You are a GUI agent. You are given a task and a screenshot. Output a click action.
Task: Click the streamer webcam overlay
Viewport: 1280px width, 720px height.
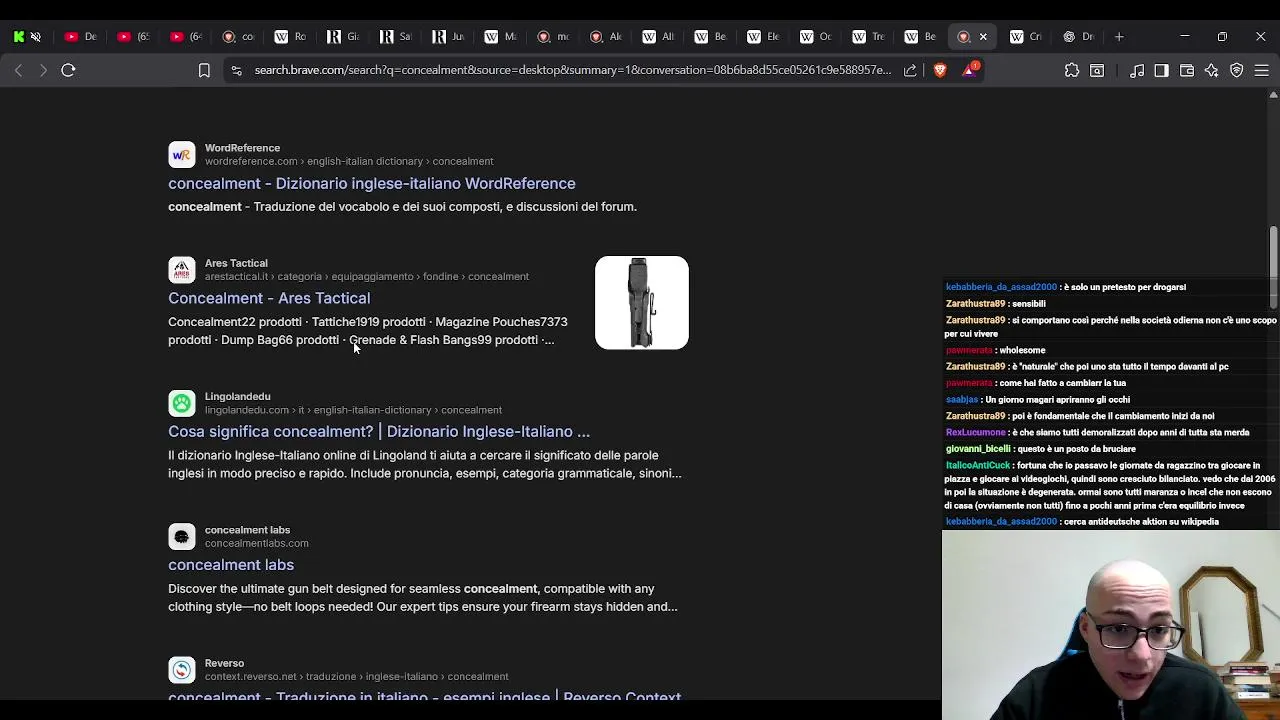(x=1110, y=625)
